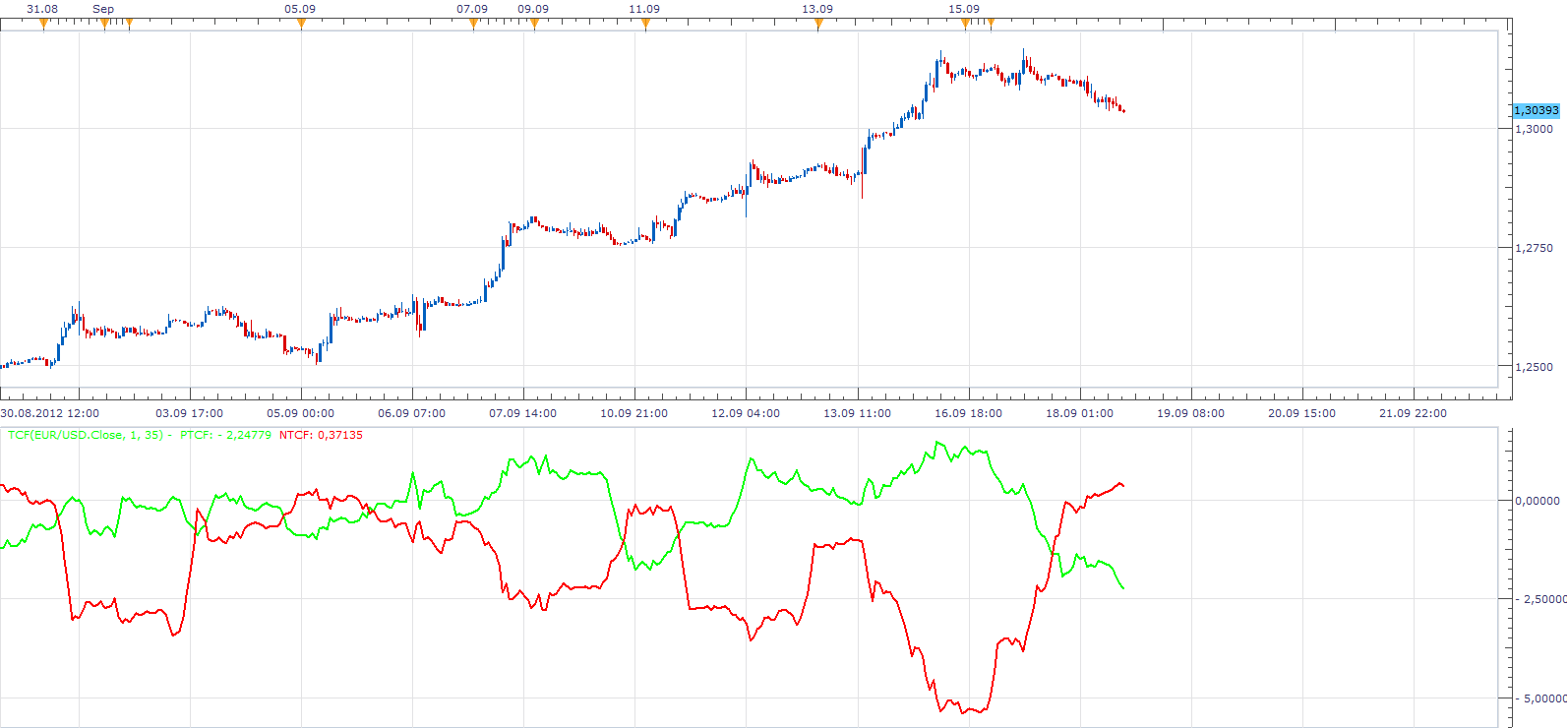Click the 13.09 11:00 time label
The image size is (1568, 728).
tap(858, 413)
